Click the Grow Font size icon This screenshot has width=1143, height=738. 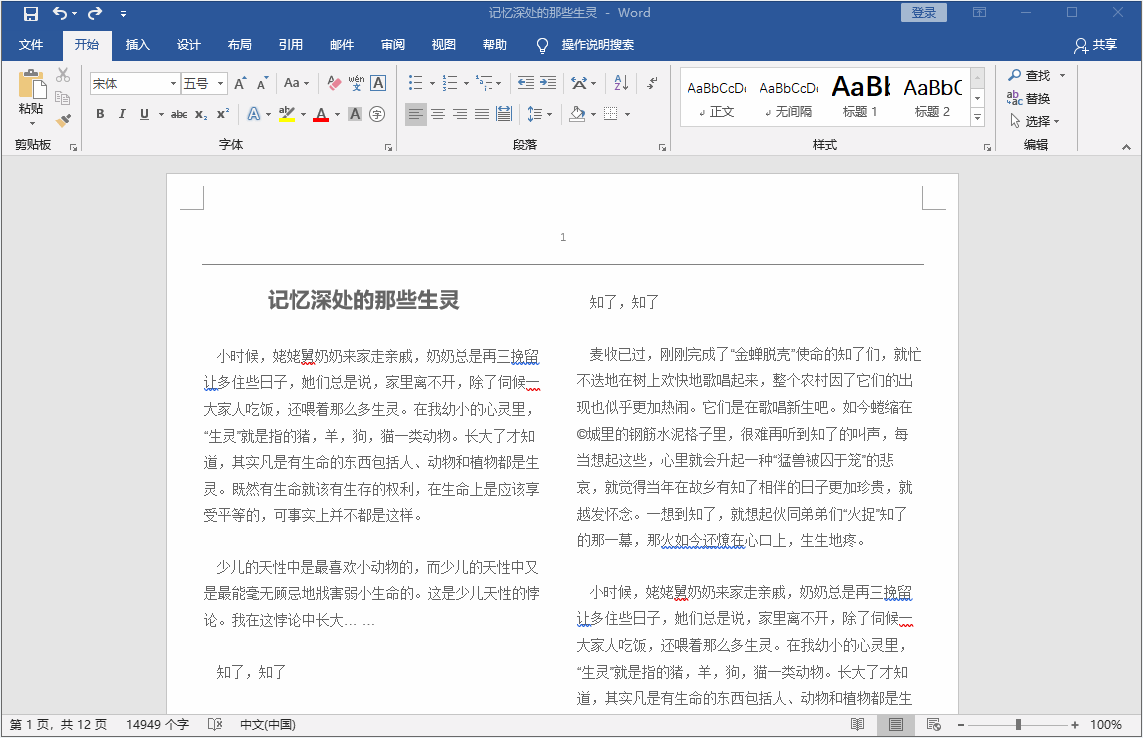240,83
